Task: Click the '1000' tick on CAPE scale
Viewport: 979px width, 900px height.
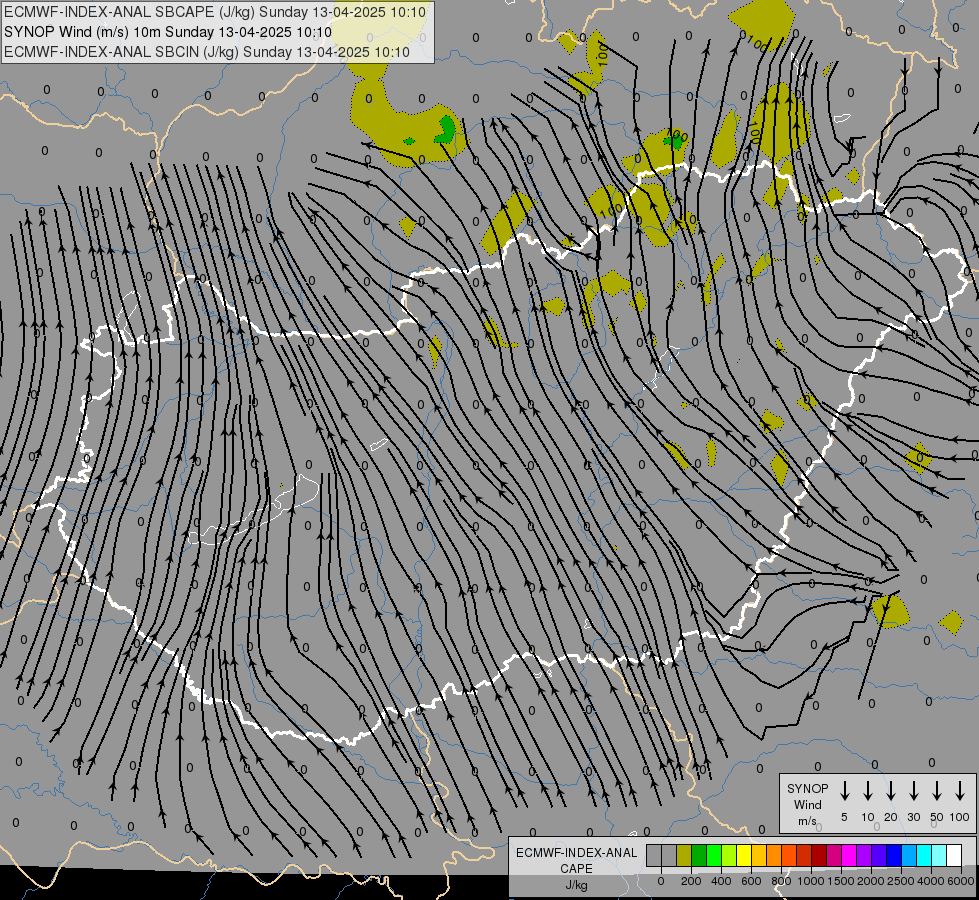Action: point(811,881)
